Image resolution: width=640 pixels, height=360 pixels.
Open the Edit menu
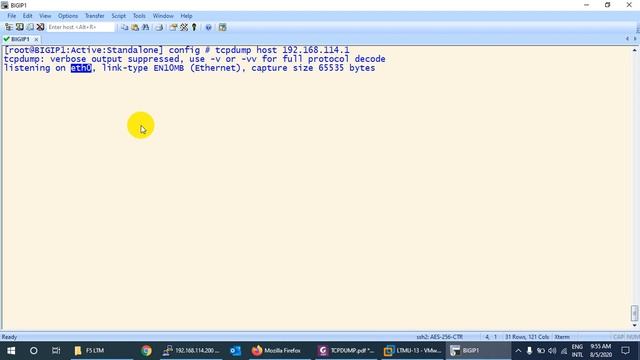click(27, 16)
